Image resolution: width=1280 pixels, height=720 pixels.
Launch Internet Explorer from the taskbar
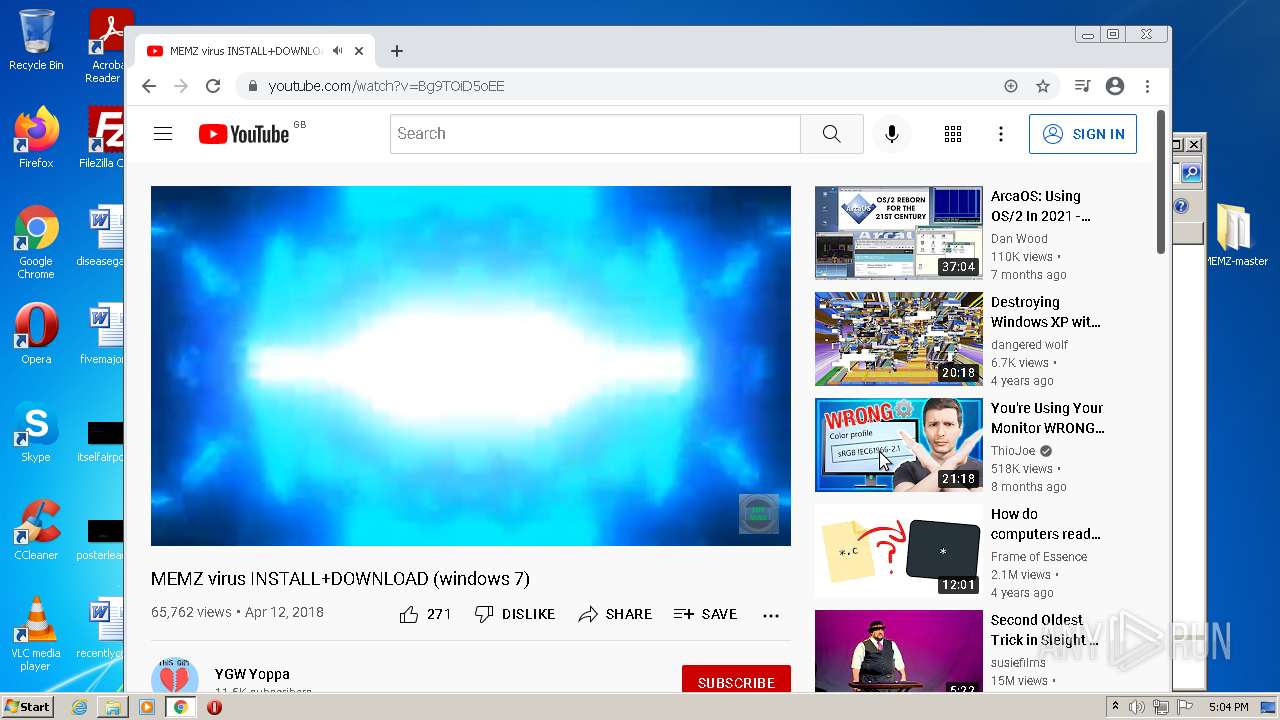(79, 707)
